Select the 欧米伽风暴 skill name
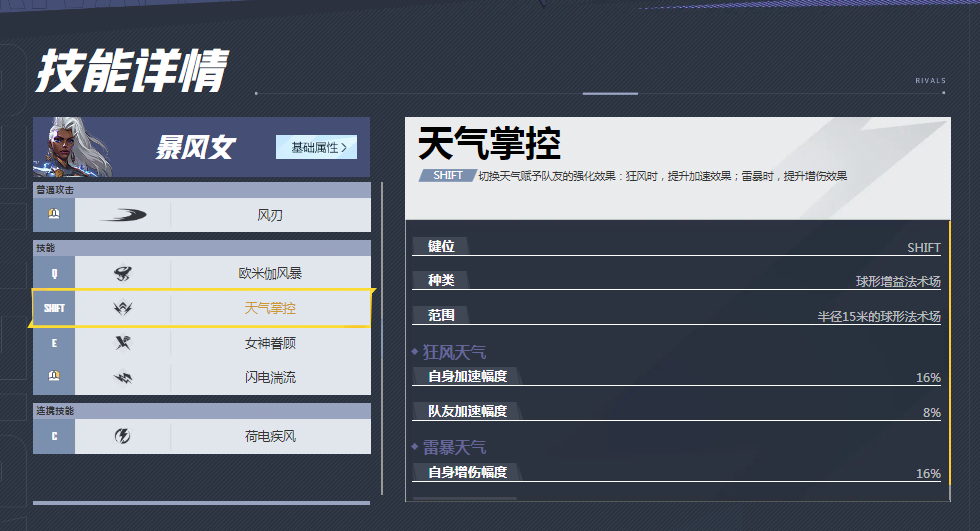Viewport: 980px width, 531px height. (270, 273)
